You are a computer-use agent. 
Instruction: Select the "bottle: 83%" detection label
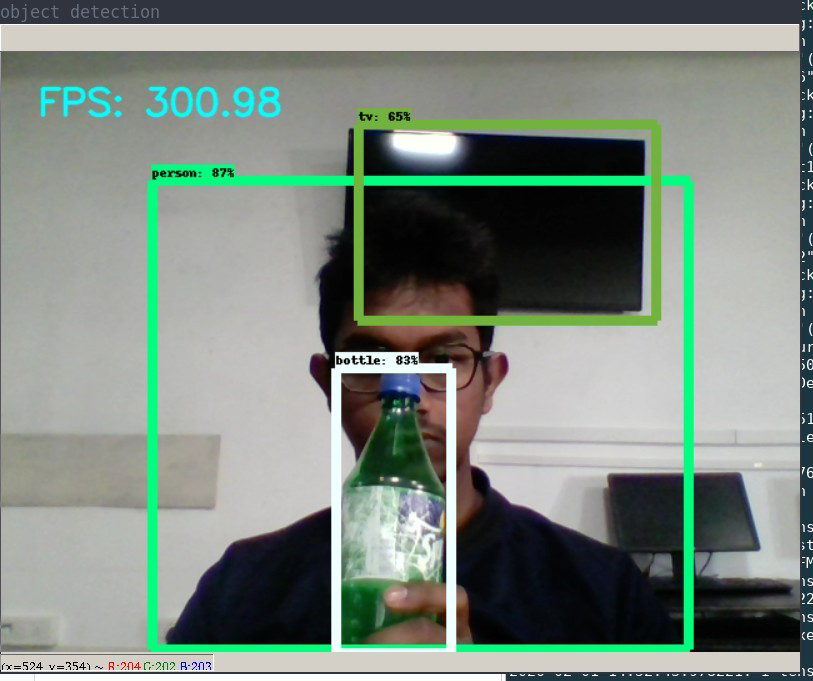pyautogui.click(x=376, y=360)
